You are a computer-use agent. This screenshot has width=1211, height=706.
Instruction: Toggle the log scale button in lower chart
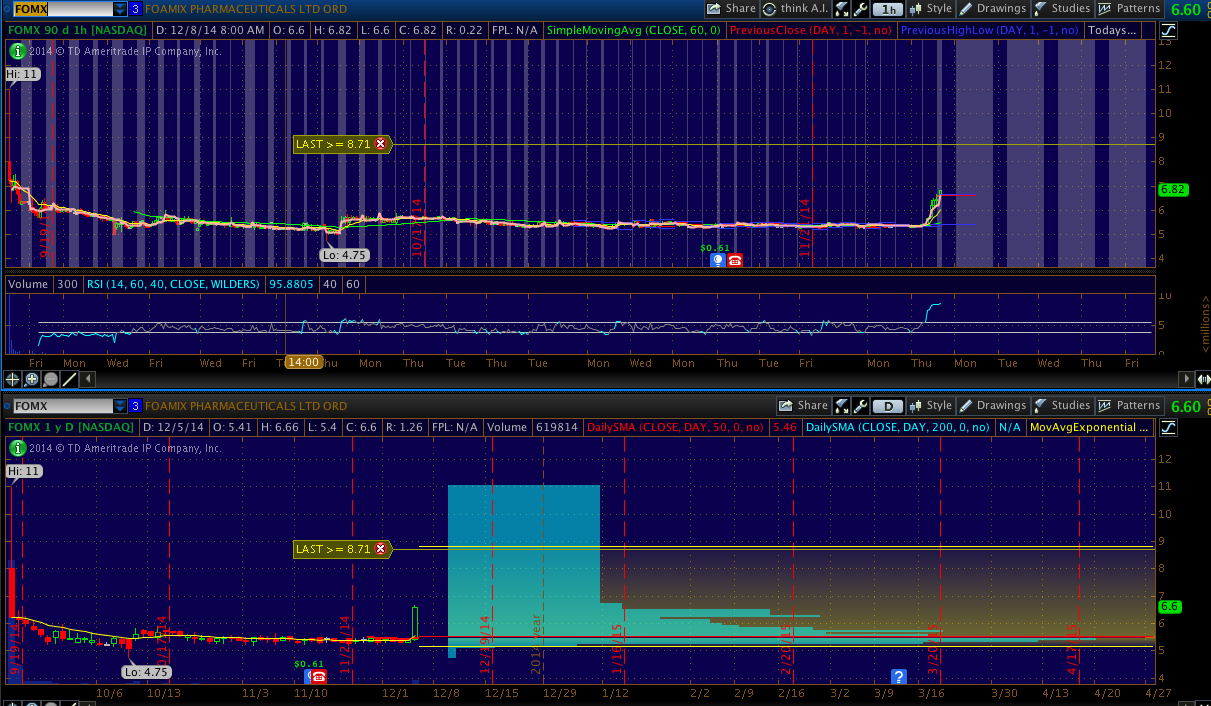point(1168,427)
